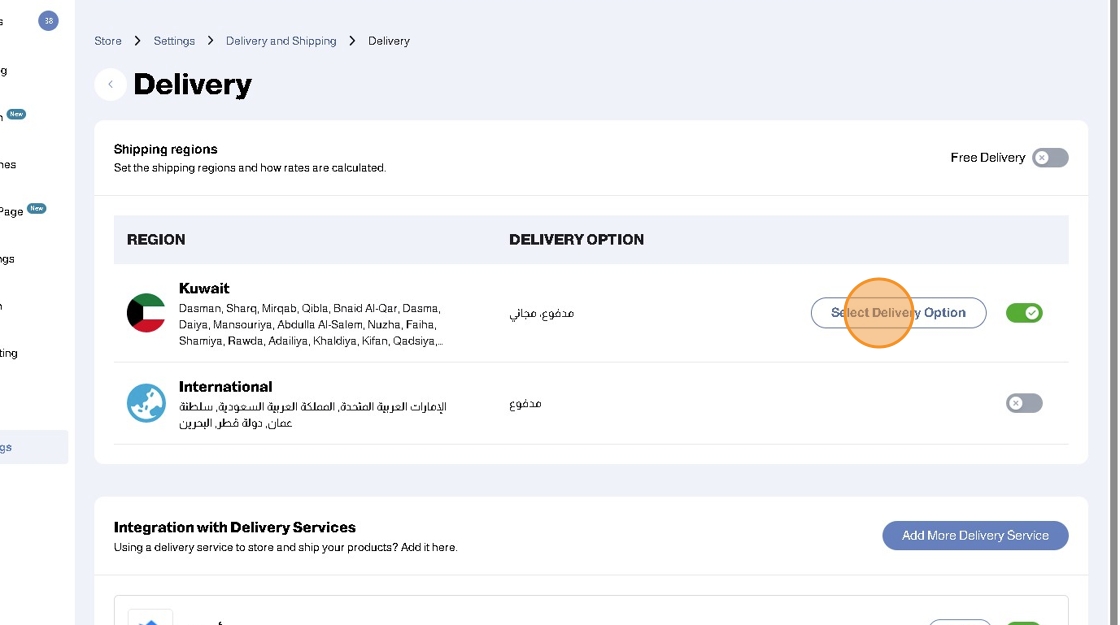Click the REGION column header
Viewport: 1120px width, 625px height.
[x=156, y=240]
